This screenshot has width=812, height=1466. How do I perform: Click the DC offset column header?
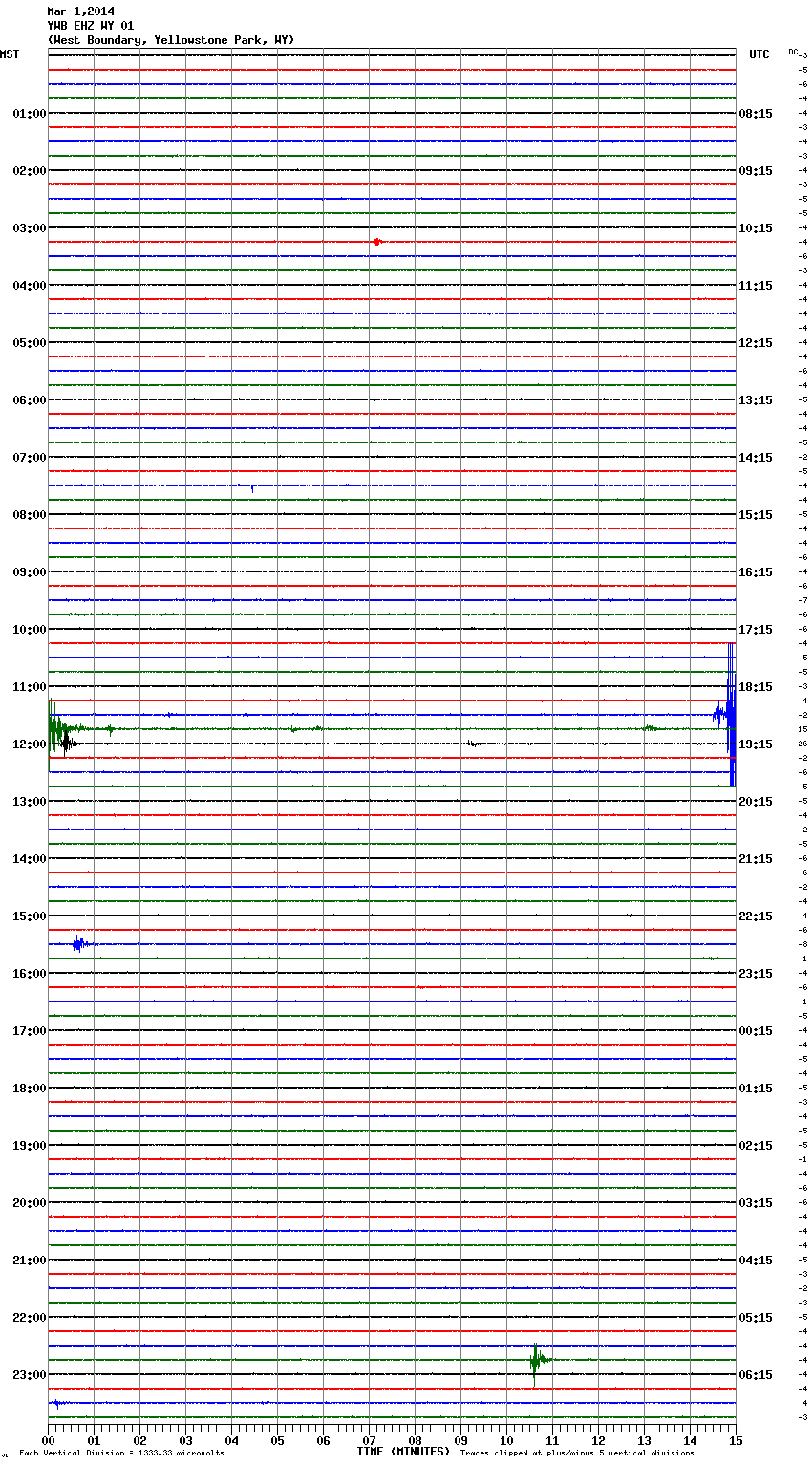coord(795,53)
